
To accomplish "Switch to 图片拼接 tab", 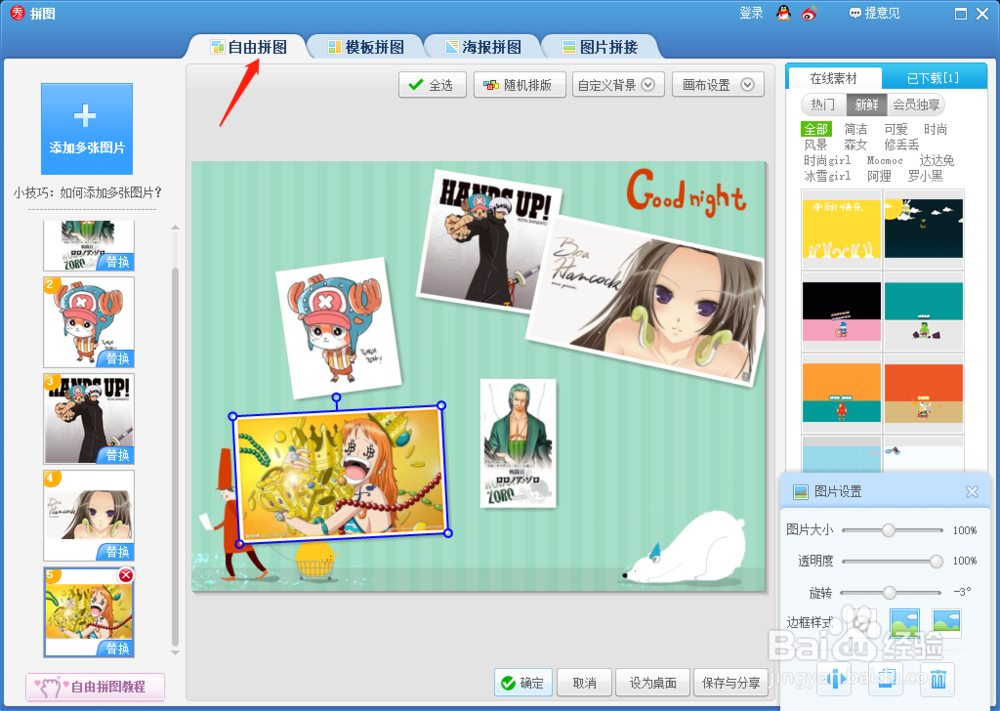I will [601, 47].
